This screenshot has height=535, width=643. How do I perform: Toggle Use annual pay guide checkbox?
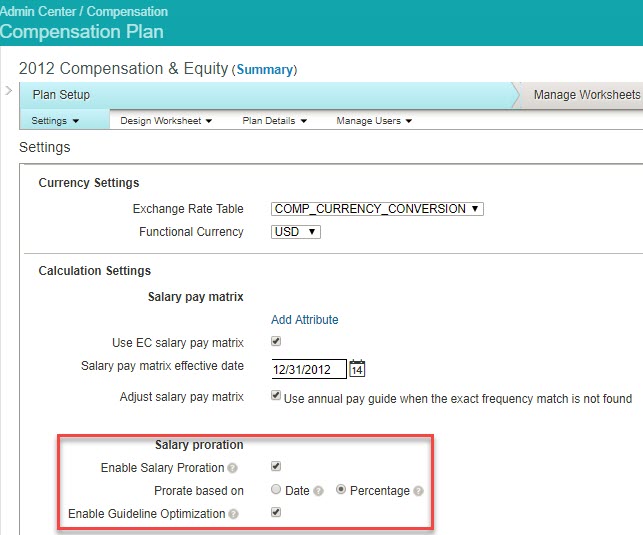click(276, 396)
